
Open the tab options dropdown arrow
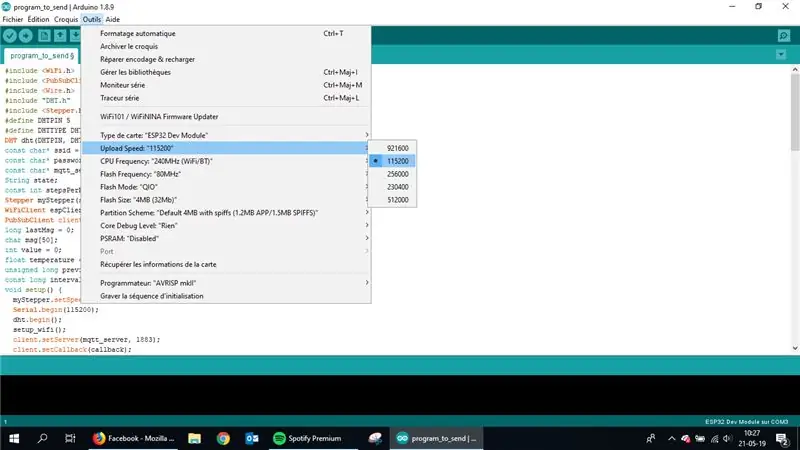tap(781, 54)
